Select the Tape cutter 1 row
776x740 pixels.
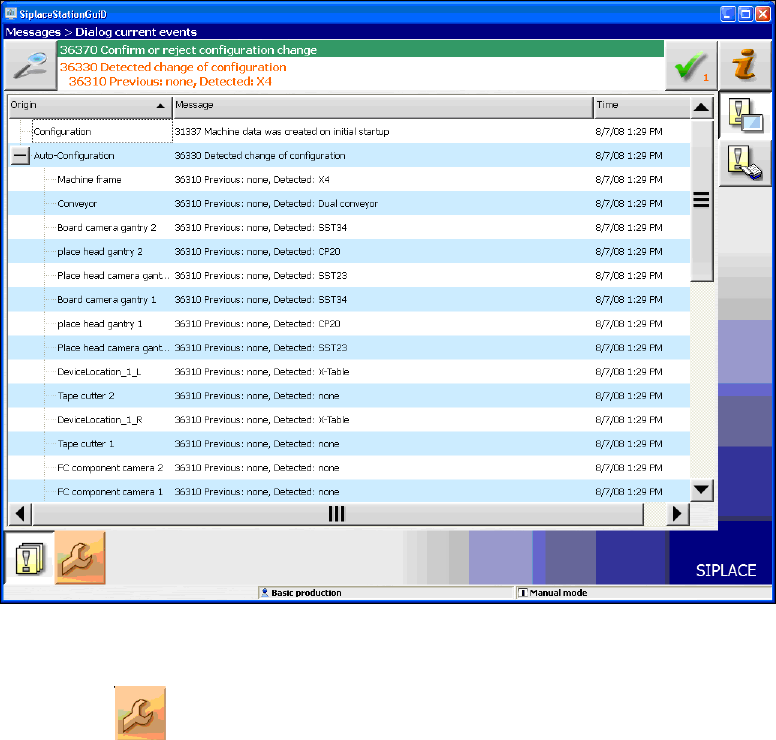coord(349,444)
